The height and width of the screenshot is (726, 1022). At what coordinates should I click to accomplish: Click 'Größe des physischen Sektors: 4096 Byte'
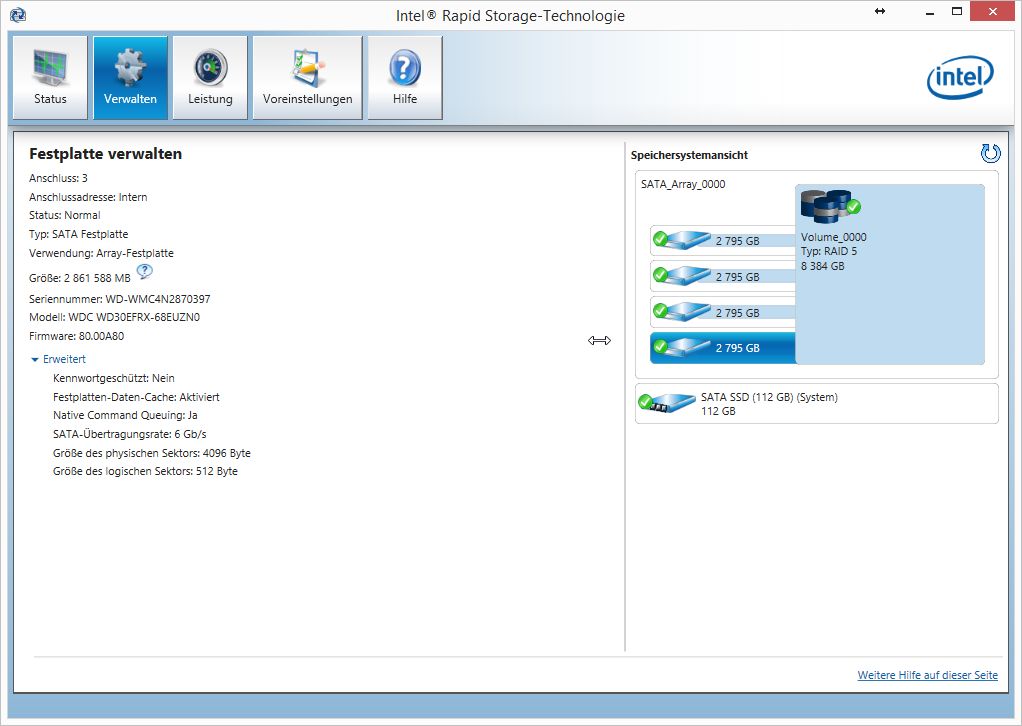[x=152, y=453]
